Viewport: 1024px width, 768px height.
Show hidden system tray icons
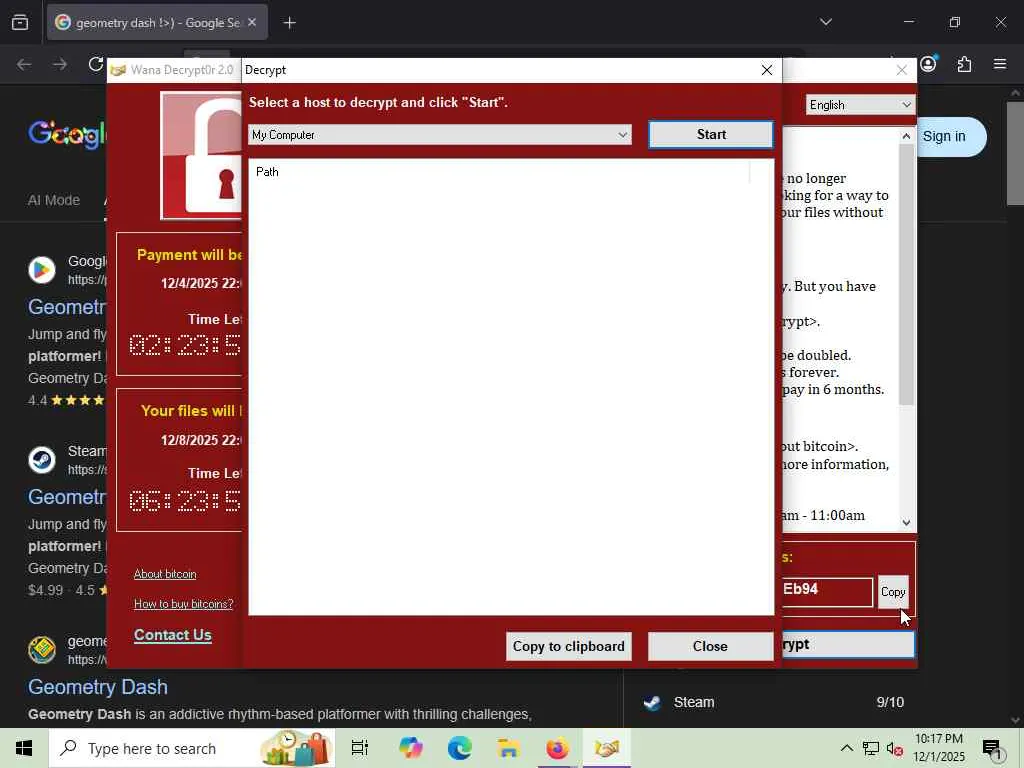tap(846, 748)
